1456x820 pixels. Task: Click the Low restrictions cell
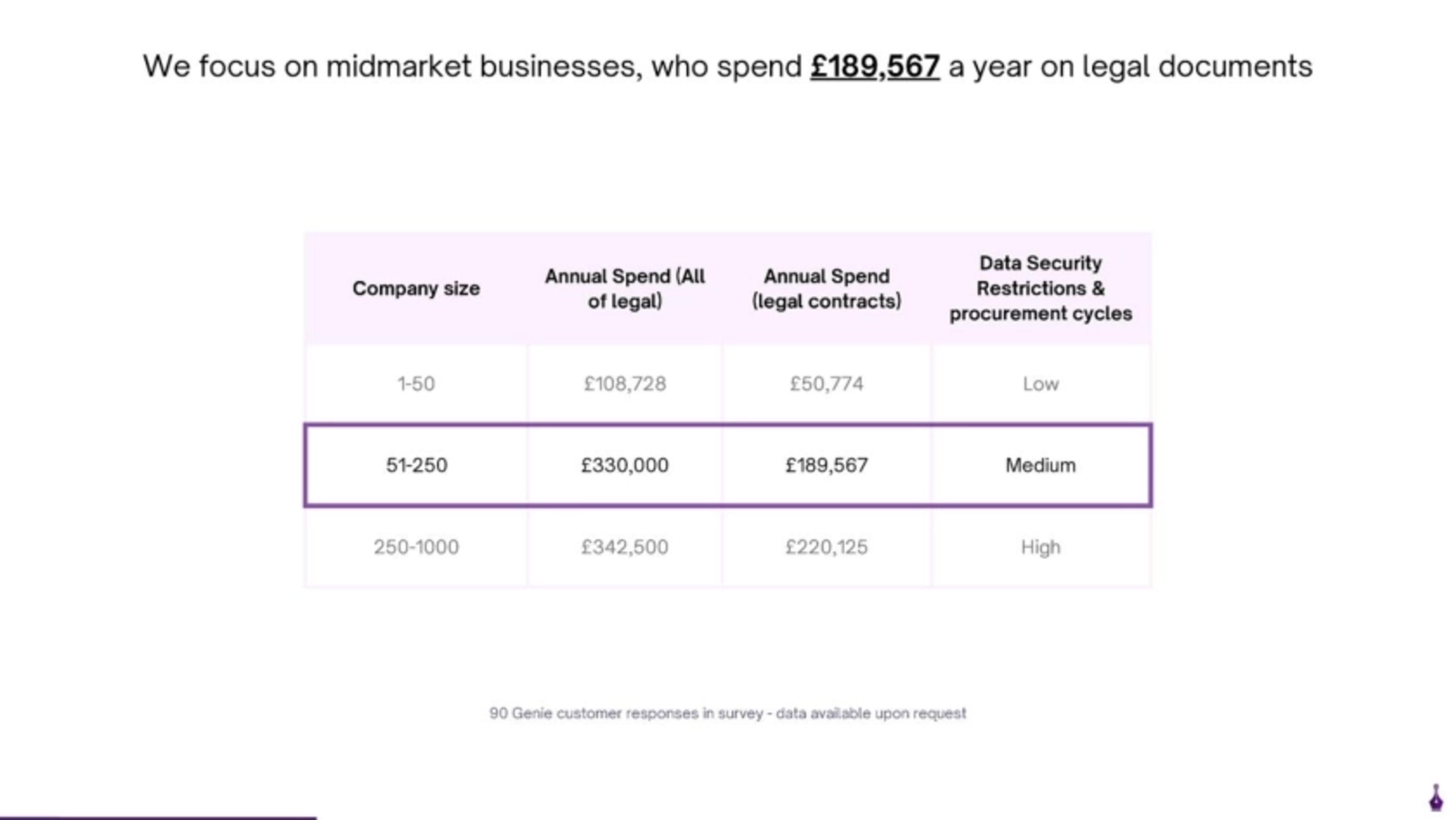tap(1040, 384)
